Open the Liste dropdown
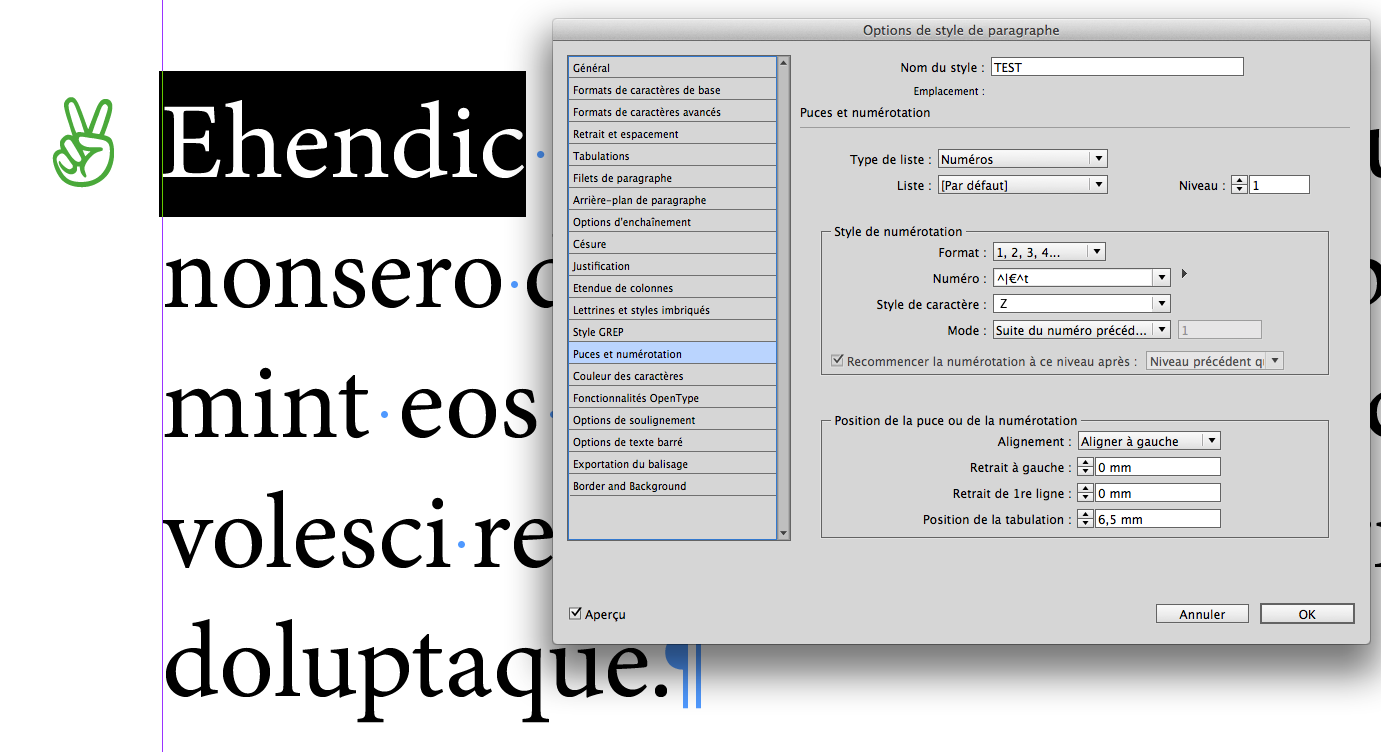Screen dimensions: 1381x752 click(1022, 185)
